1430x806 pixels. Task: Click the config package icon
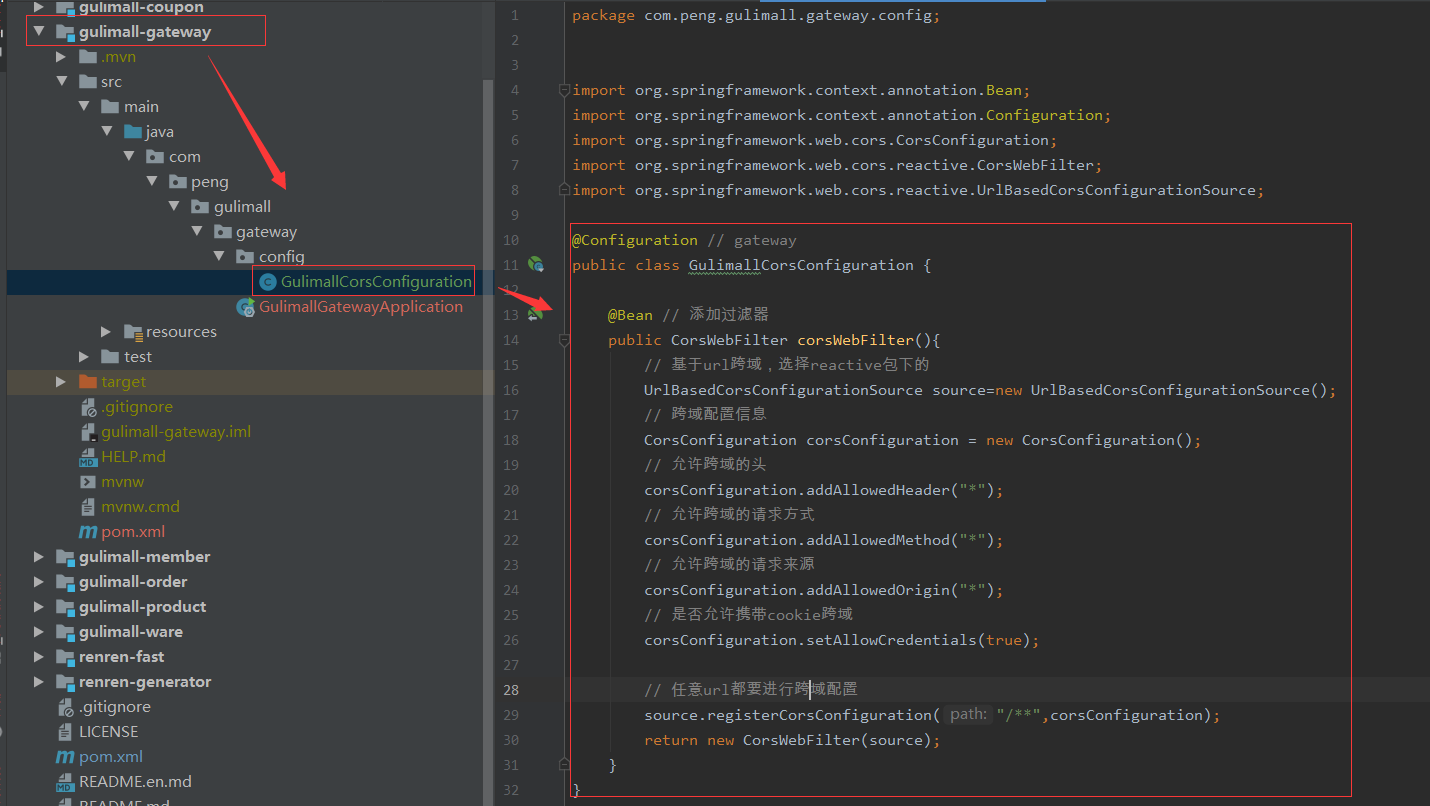pos(245,257)
